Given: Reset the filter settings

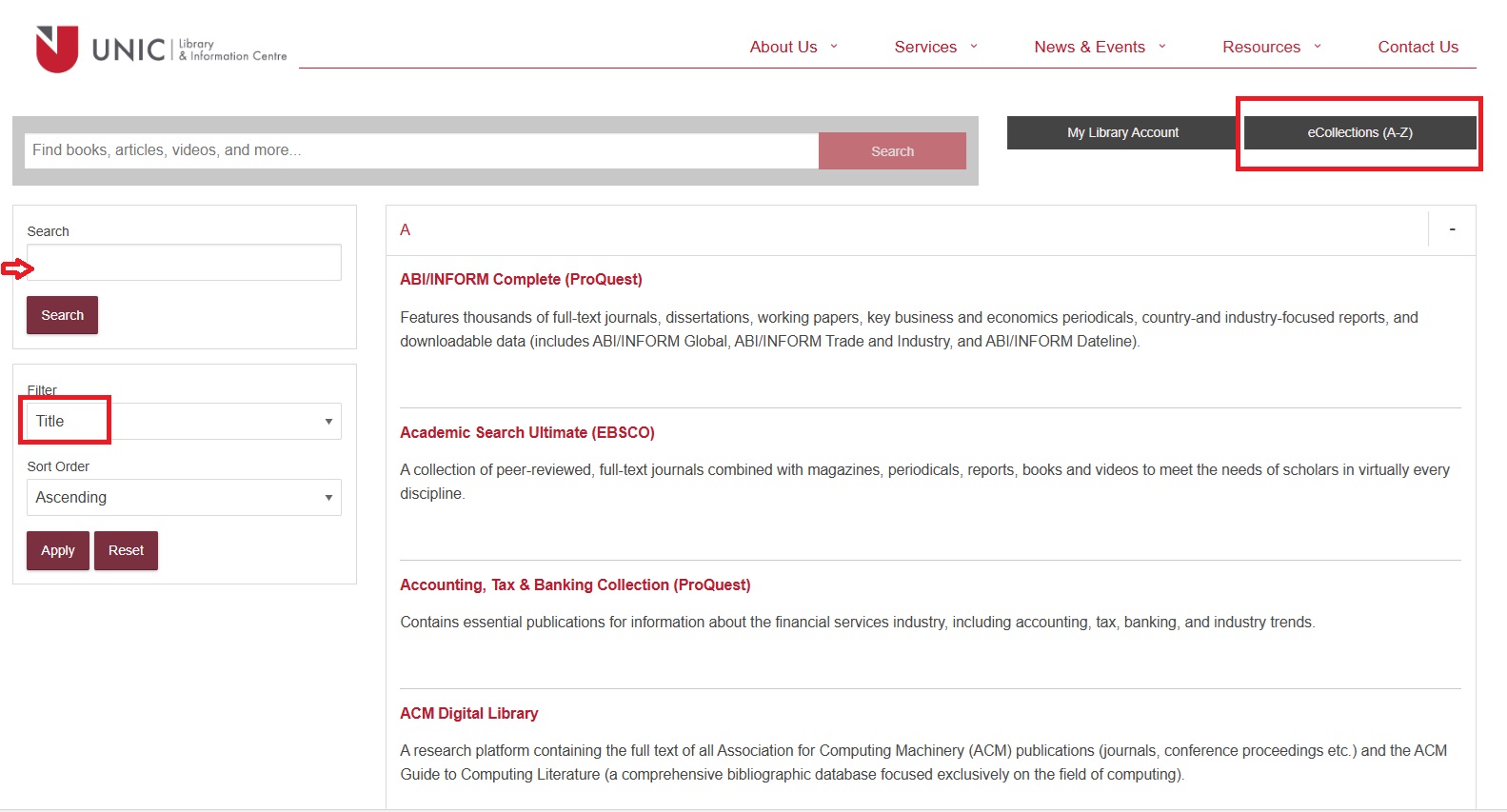Looking at the screenshot, I should click(126, 550).
